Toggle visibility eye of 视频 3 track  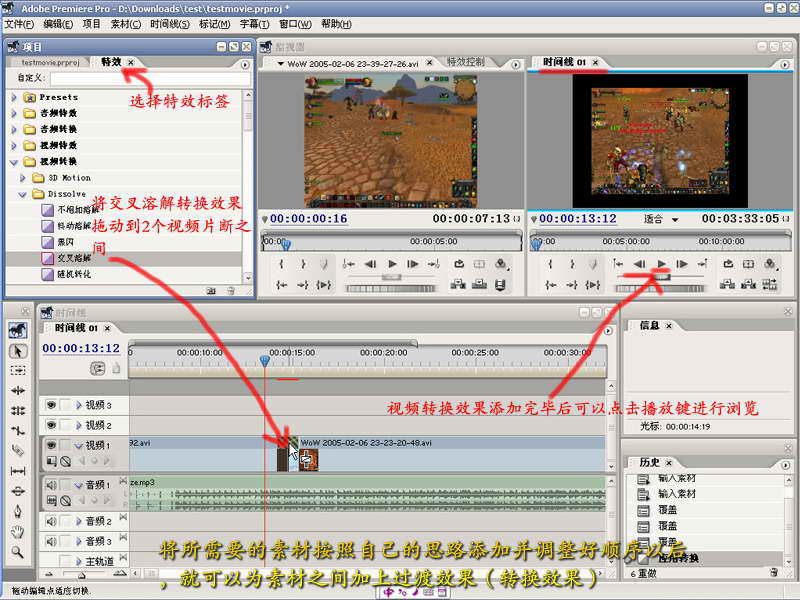click(51, 405)
